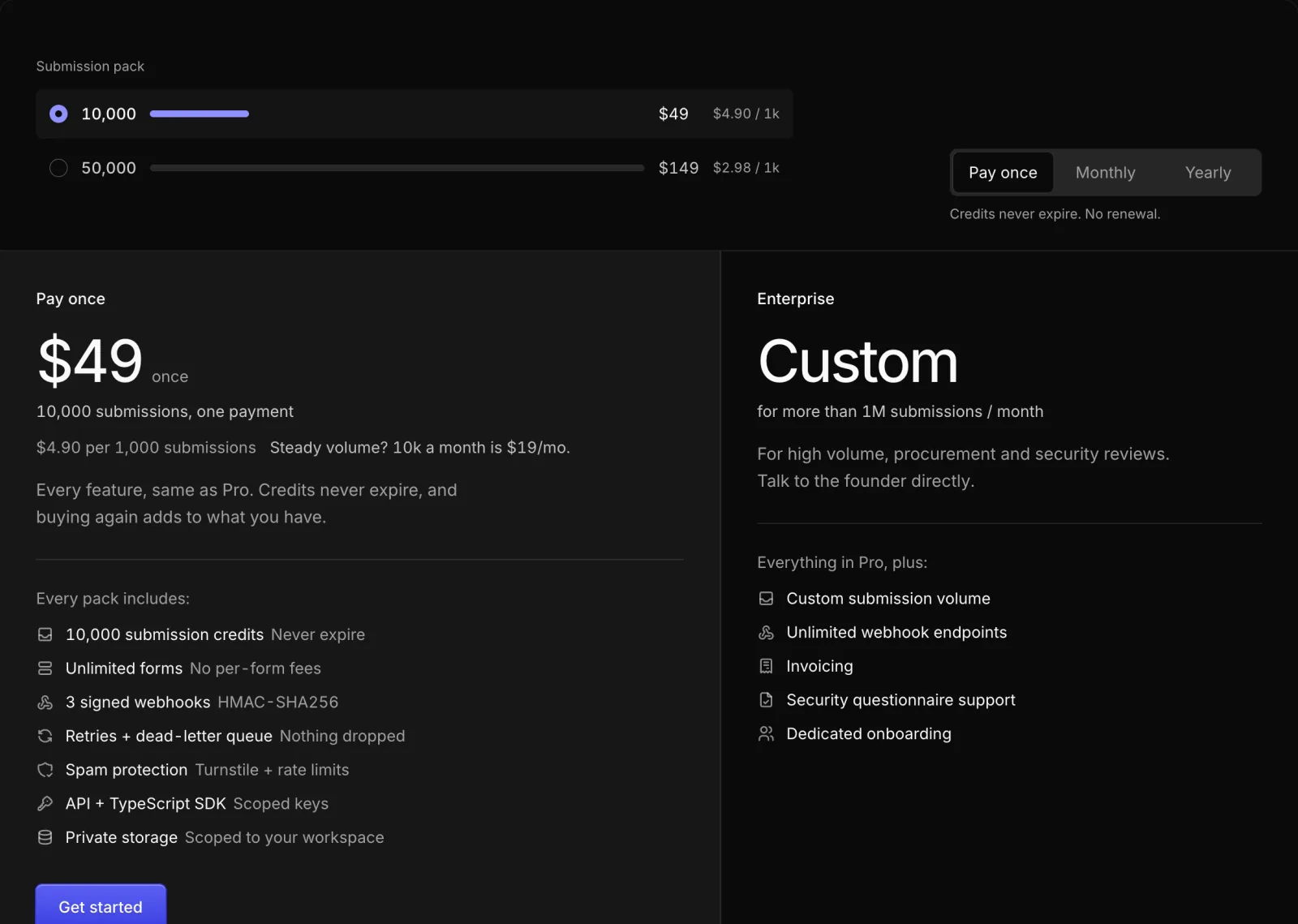The width and height of the screenshot is (1298, 924).
Task: Click the database icon for Private storage
Action: tap(45, 837)
